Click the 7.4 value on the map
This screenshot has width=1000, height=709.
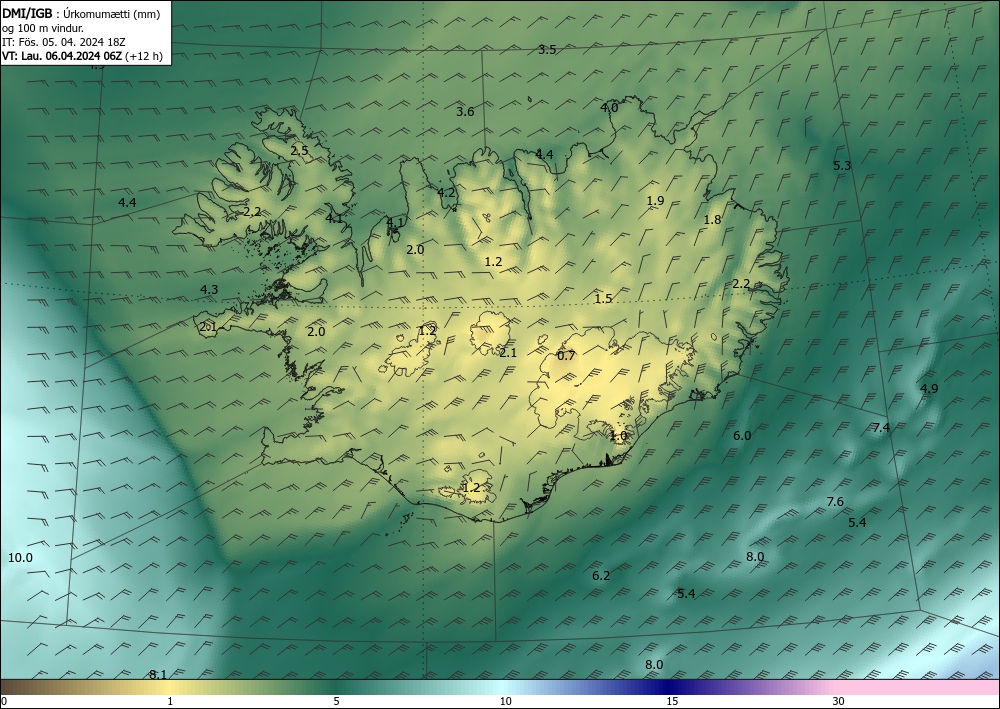point(881,428)
